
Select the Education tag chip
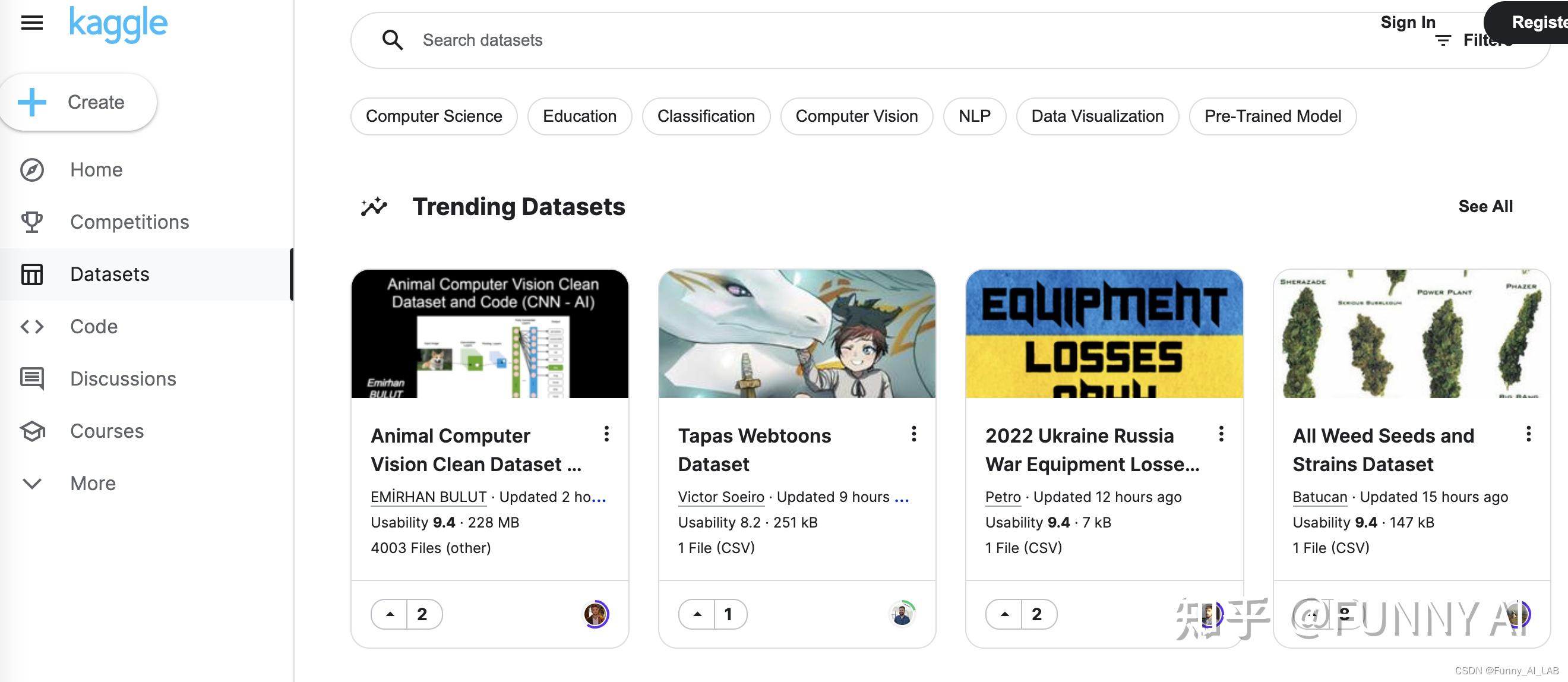(580, 116)
